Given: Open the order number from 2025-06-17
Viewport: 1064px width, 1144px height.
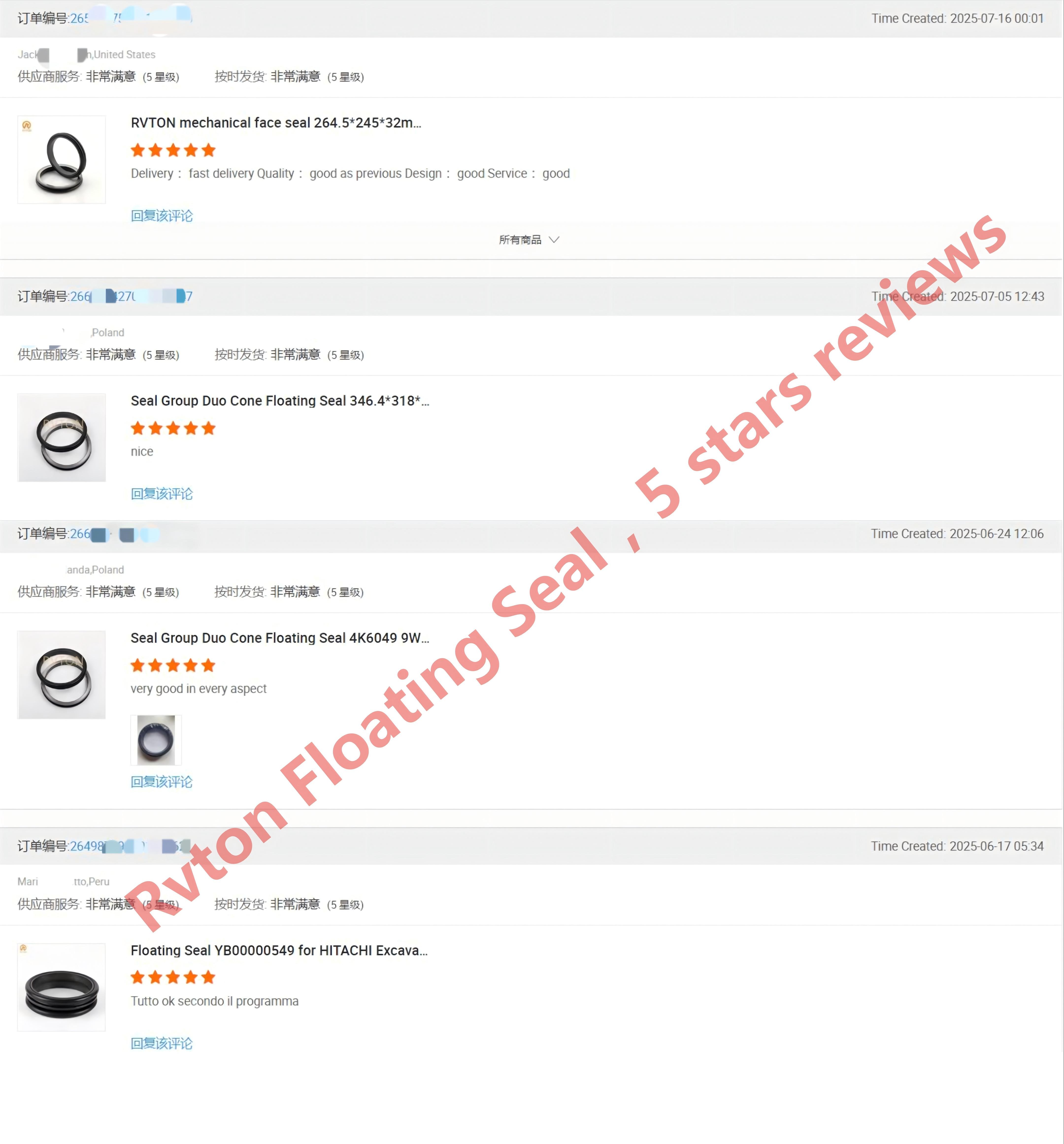Looking at the screenshot, I should coord(130,846).
